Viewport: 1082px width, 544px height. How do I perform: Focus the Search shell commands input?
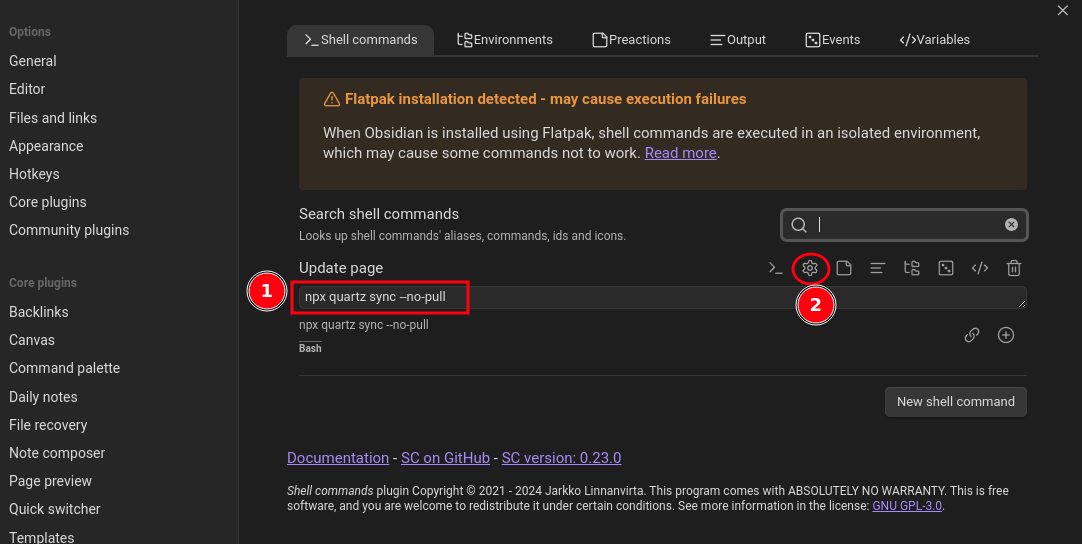point(905,225)
